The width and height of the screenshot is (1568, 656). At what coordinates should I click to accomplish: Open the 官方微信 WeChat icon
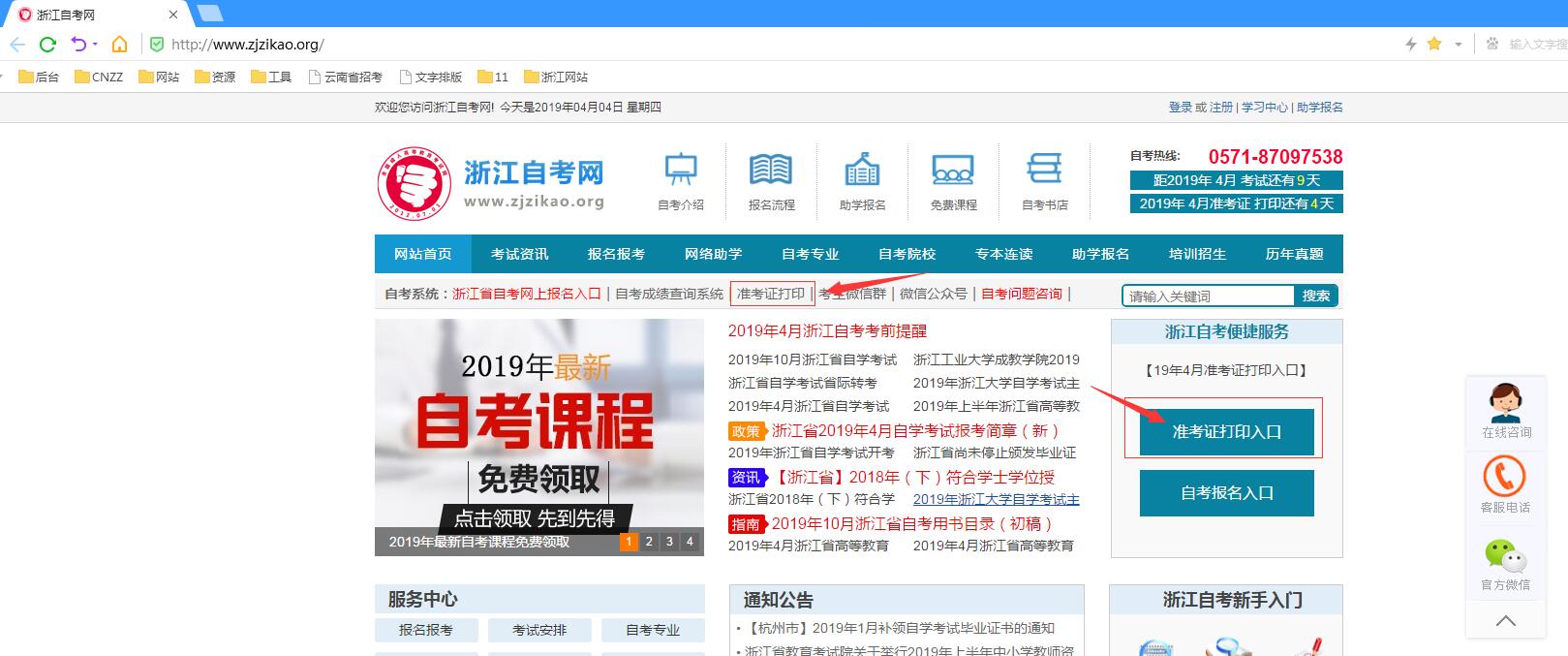[x=1504, y=555]
